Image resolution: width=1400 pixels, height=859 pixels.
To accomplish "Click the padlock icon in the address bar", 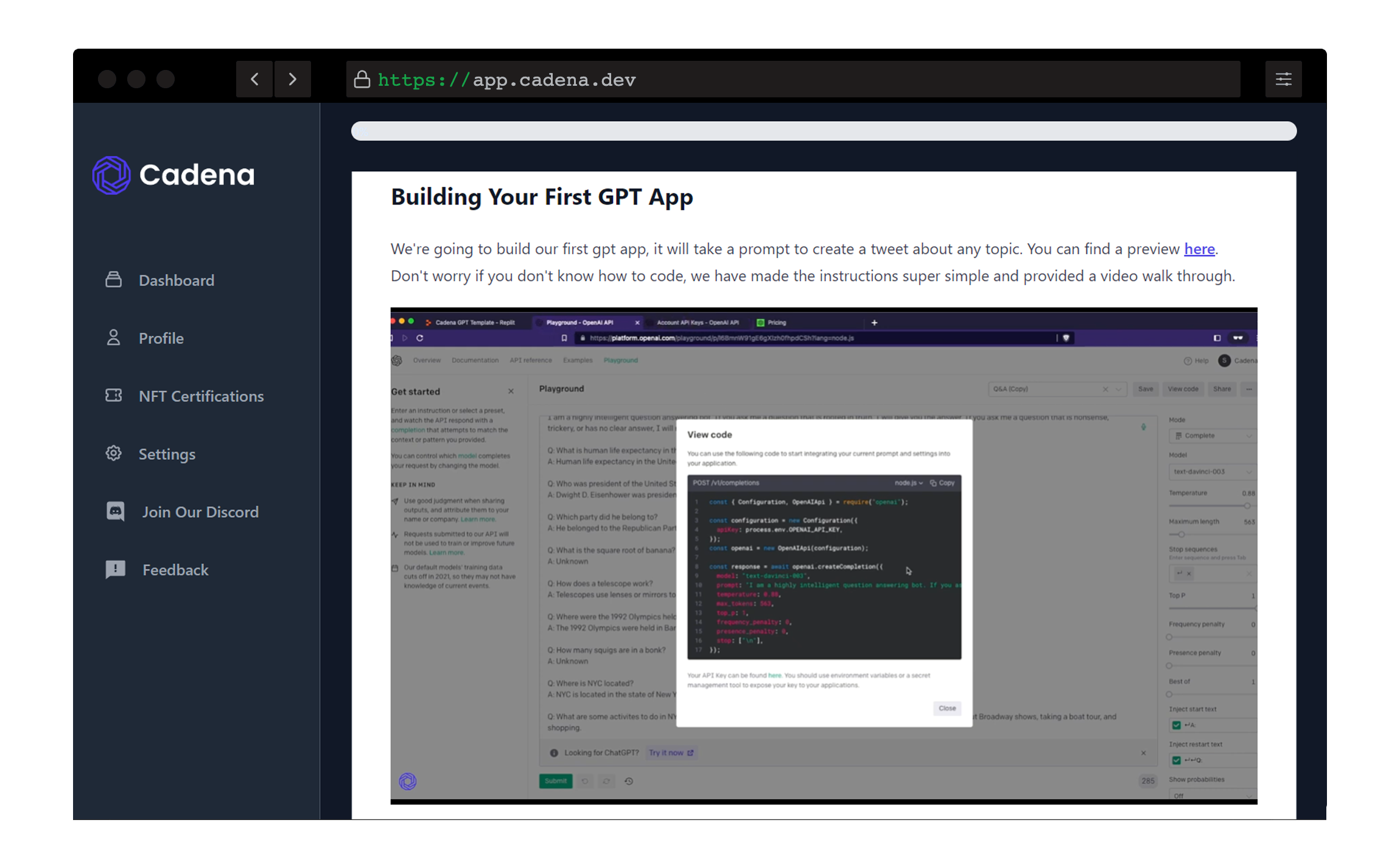I will point(362,79).
